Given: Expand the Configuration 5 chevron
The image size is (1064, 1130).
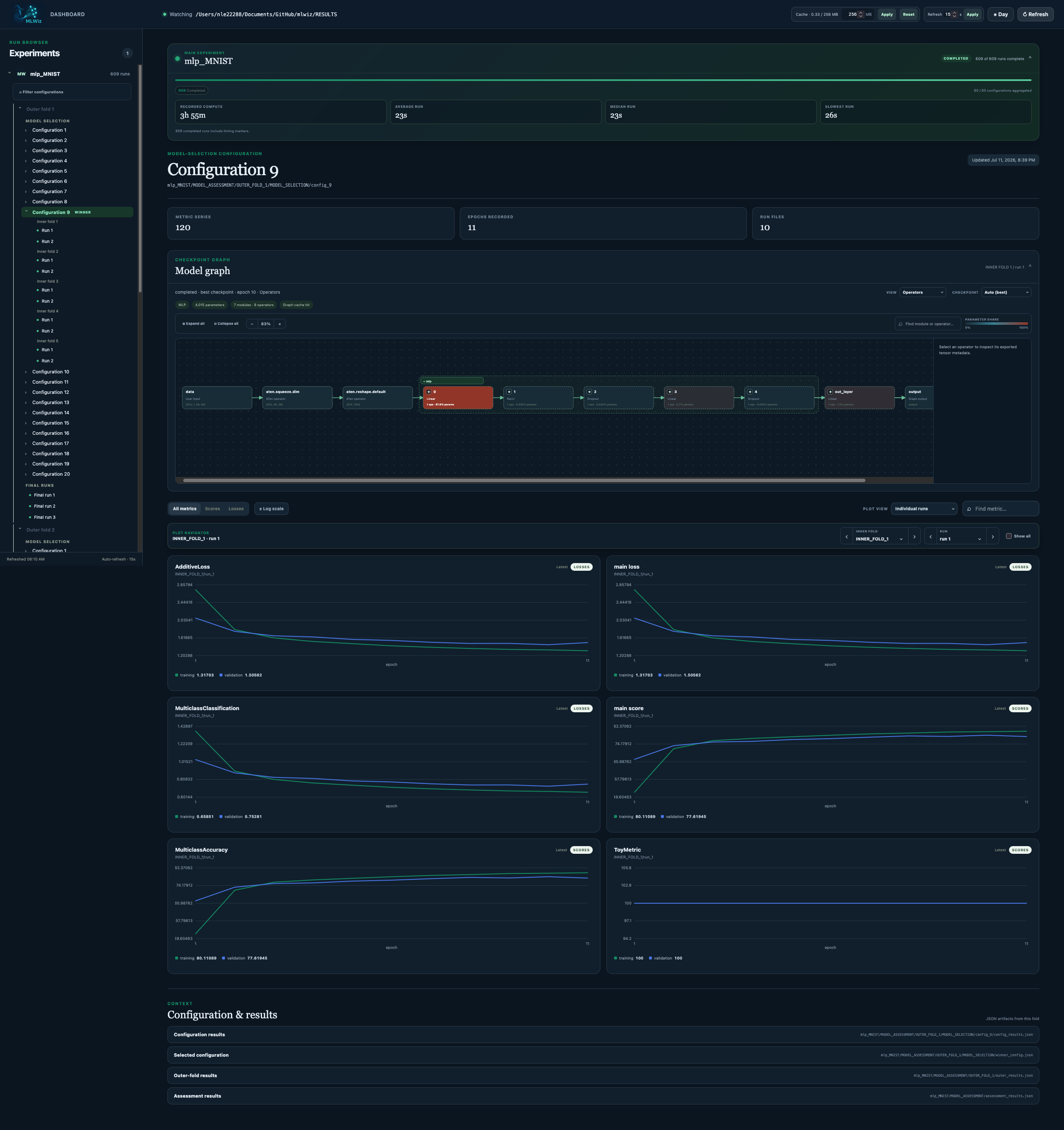Looking at the screenshot, I should coord(26,171).
